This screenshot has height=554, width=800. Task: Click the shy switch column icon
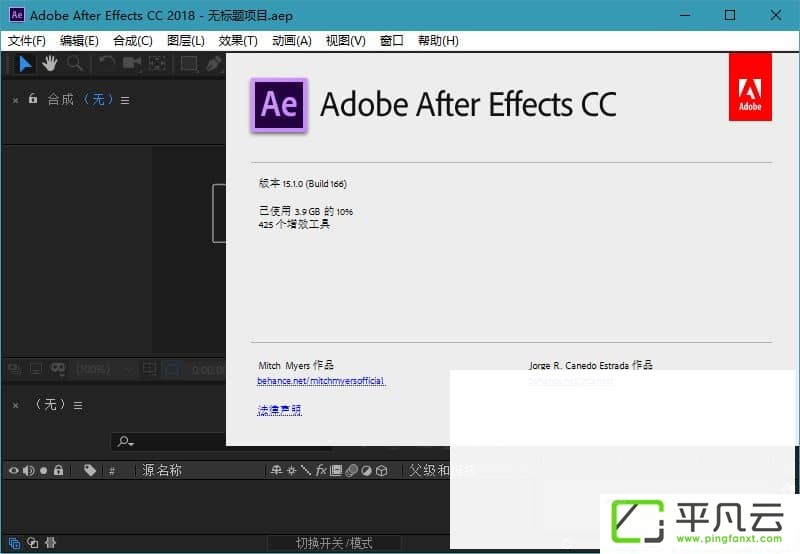pyautogui.click(x=277, y=470)
